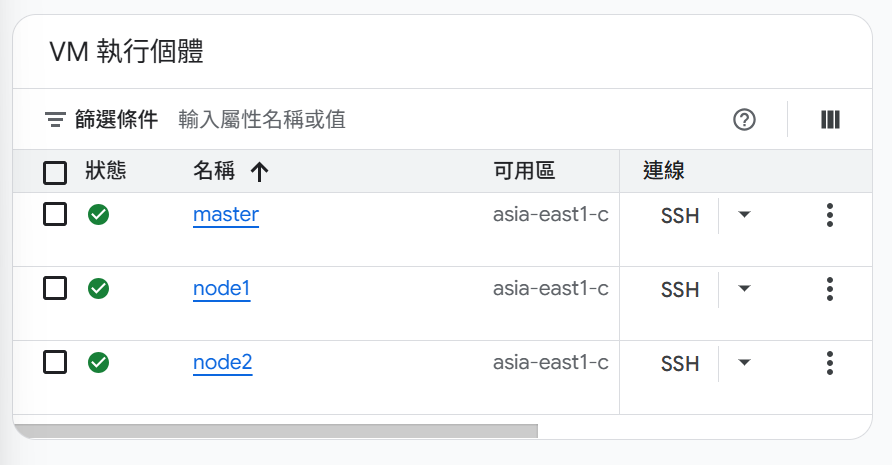The image size is (892, 465).
Task: Expand SSH options dropdown for node2
Action: [x=744, y=363]
